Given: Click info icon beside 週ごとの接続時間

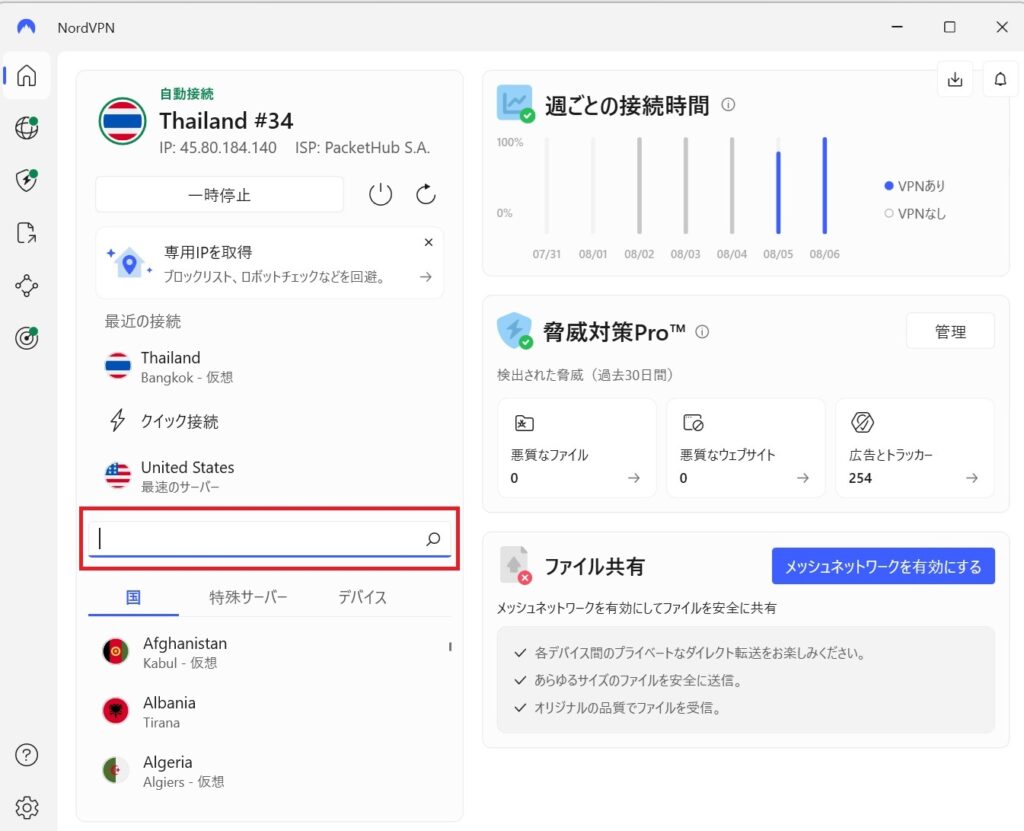Looking at the screenshot, I should pos(728,105).
